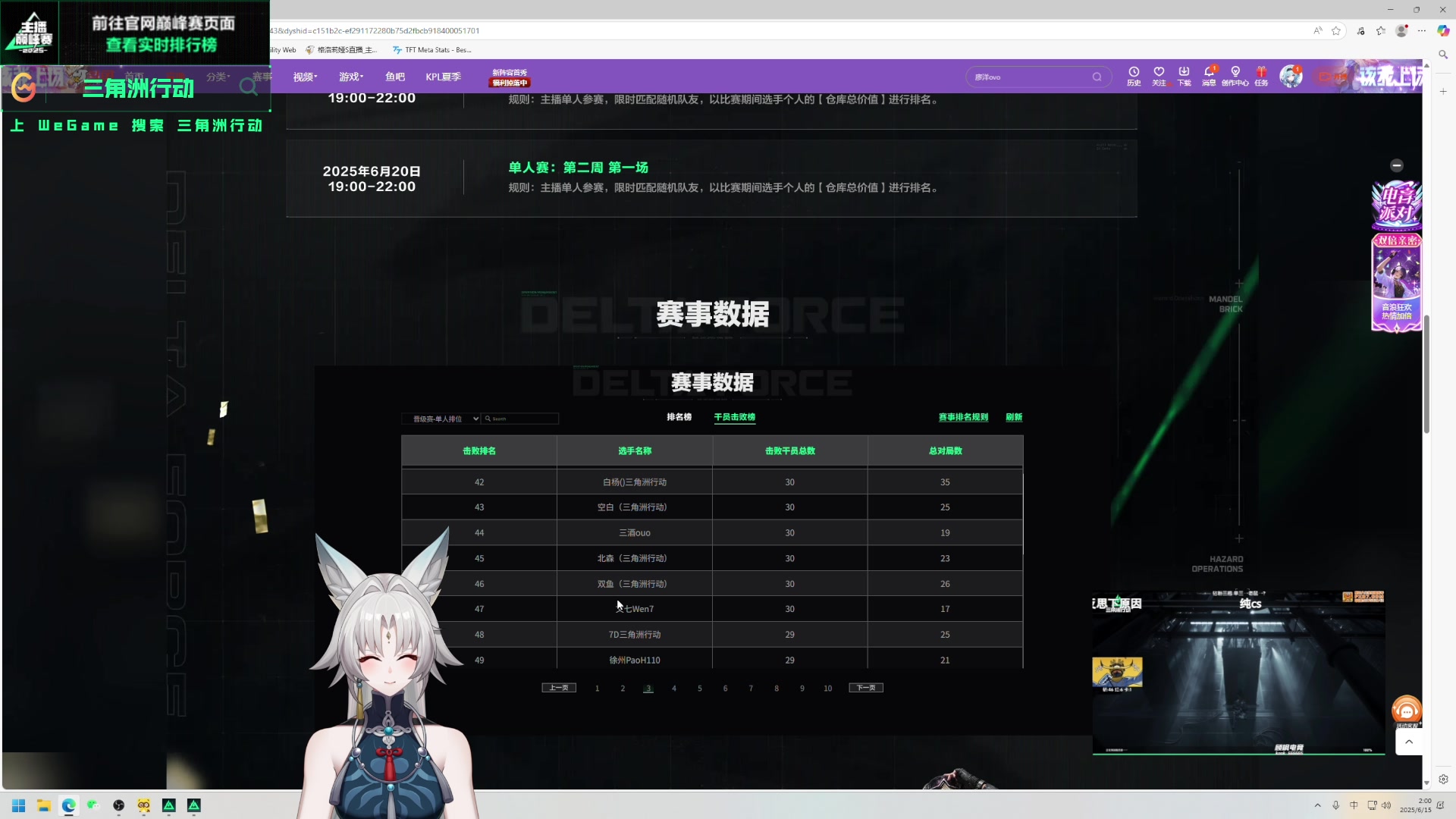
Task: Select player name 徐州PaoH110
Action: click(635, 661)
